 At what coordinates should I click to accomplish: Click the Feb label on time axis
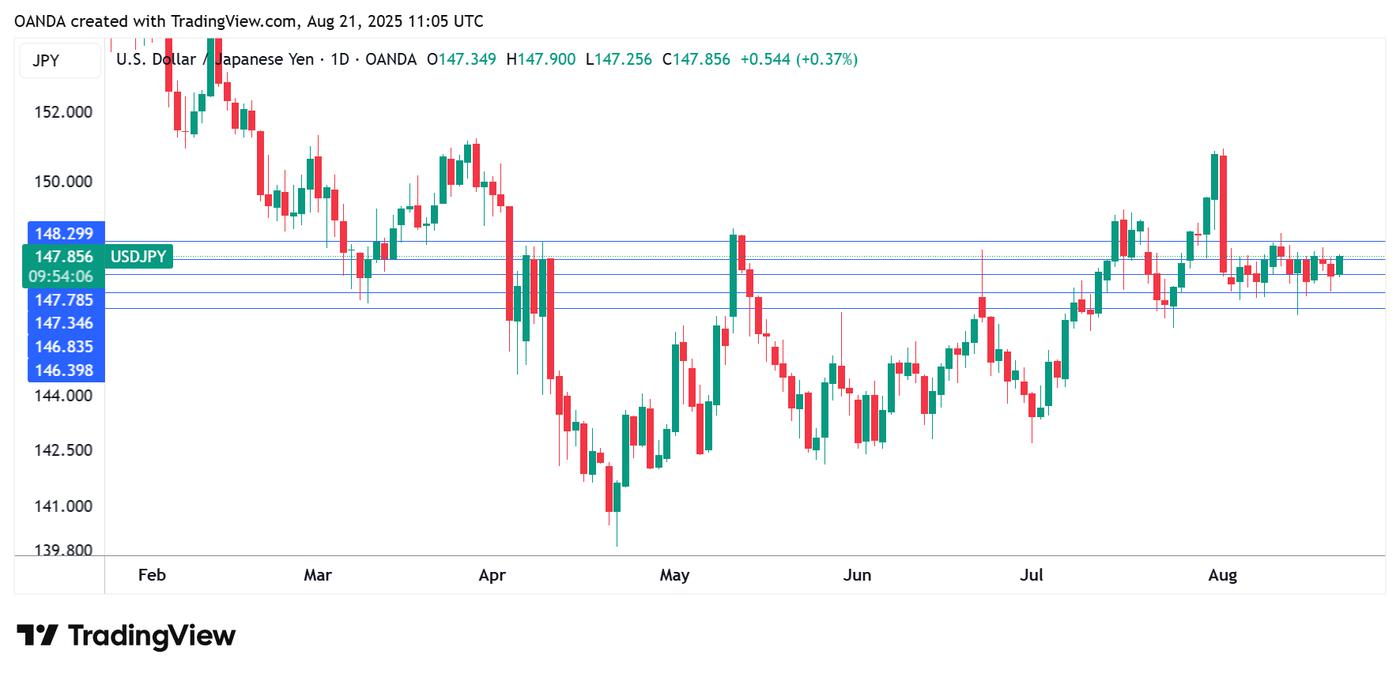[151, 575]
